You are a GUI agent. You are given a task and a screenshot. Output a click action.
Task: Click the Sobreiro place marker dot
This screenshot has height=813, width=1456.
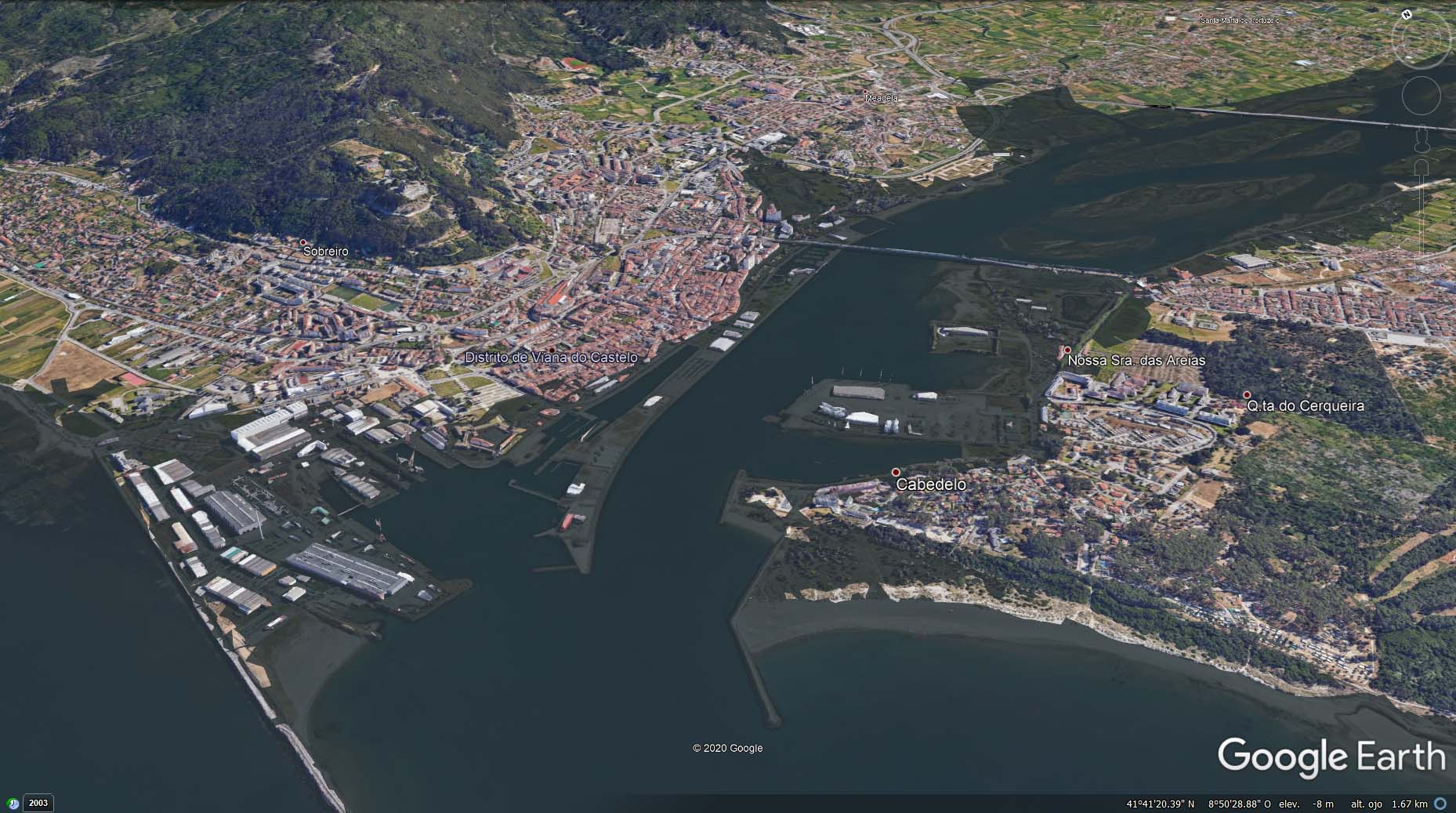303,242
